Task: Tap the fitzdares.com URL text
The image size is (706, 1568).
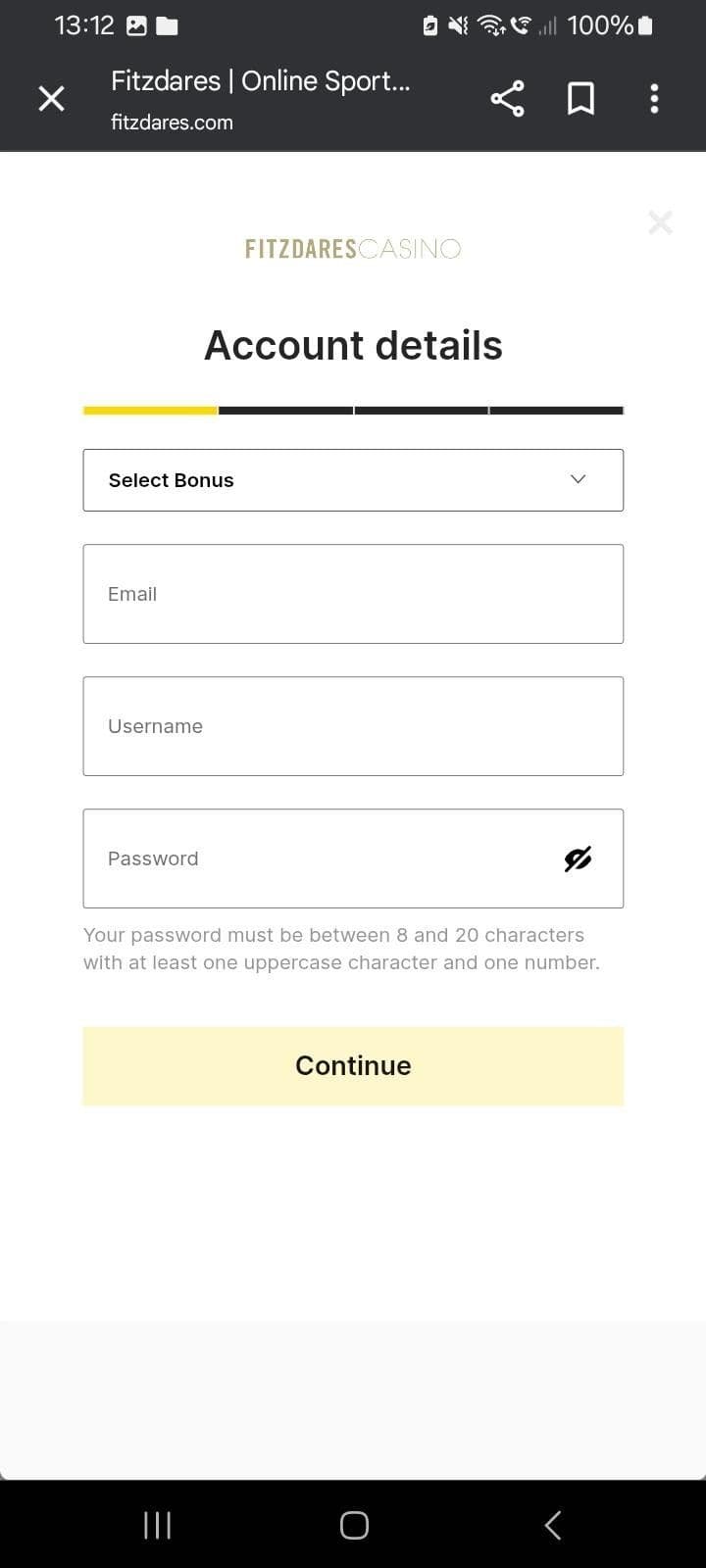Action: click(x=172, y=122)
